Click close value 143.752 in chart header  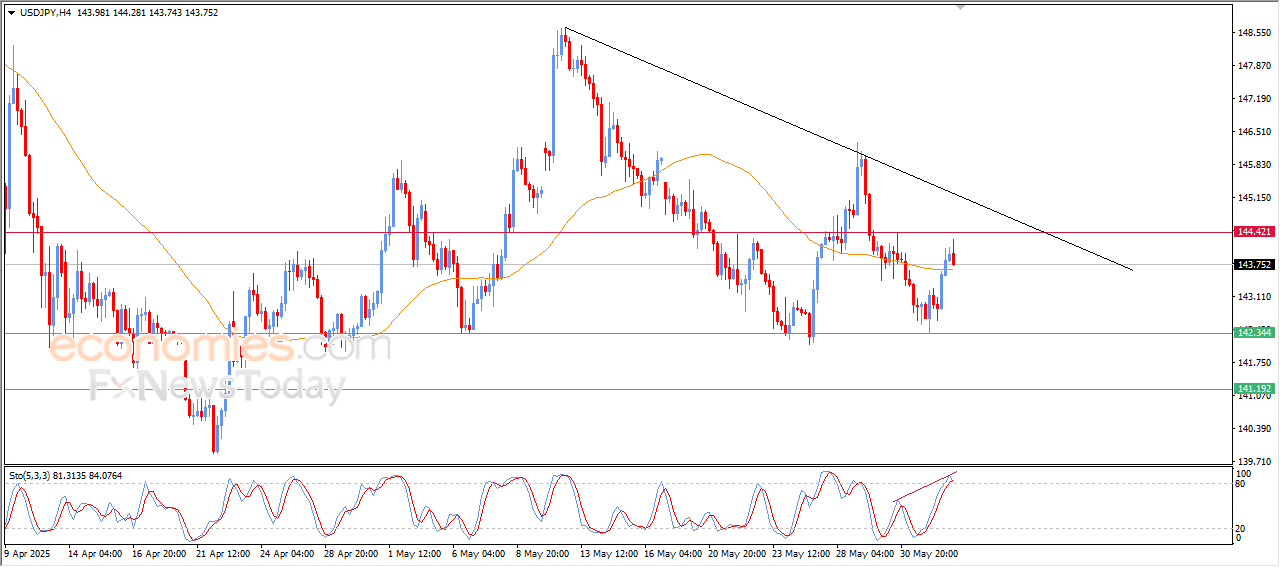coord(203,13)
